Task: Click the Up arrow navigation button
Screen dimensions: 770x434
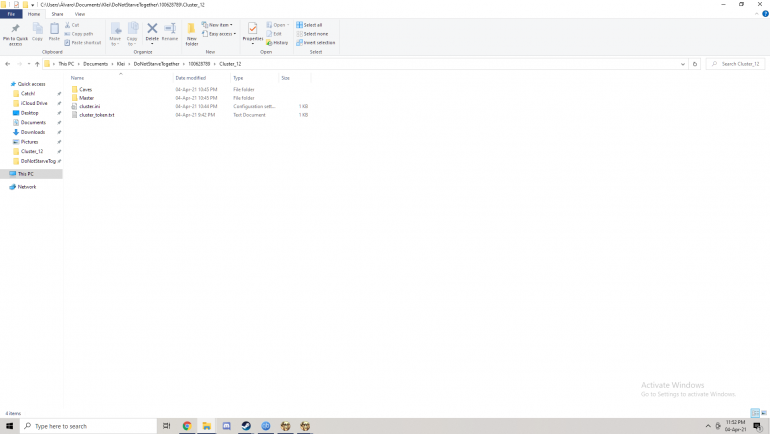Action: 37,64
